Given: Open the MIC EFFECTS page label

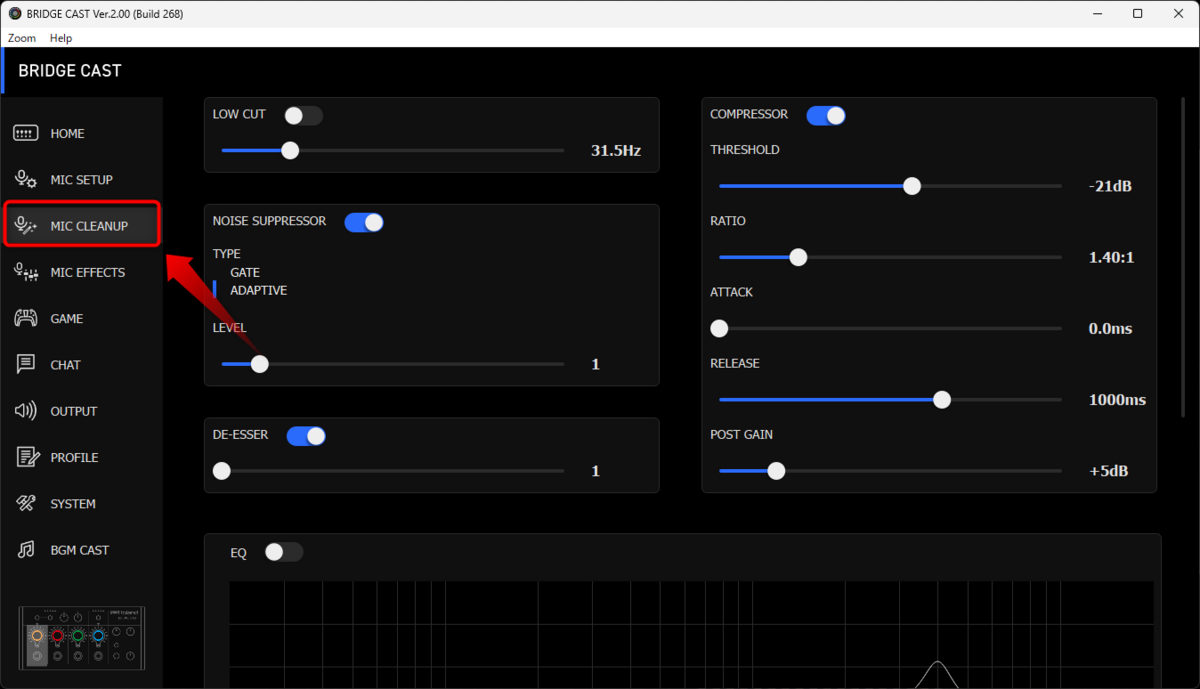Looking at the screenshot, I should tap(88, 272).
